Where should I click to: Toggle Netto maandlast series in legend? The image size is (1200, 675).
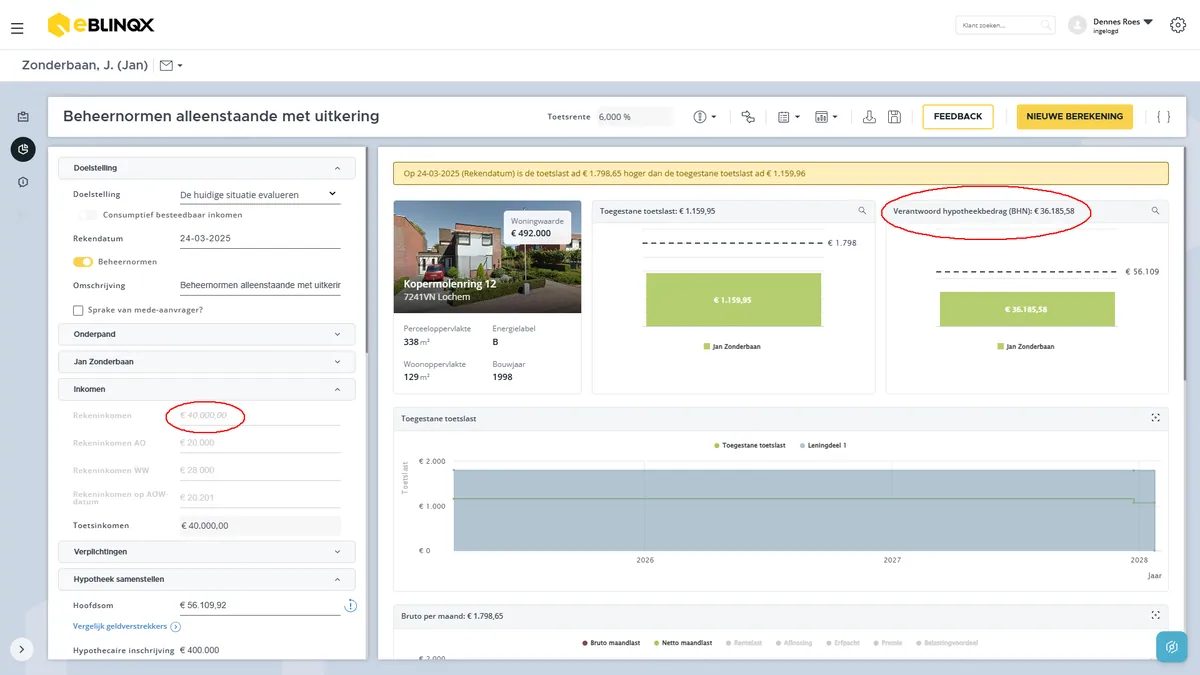[x=683, y=643]
